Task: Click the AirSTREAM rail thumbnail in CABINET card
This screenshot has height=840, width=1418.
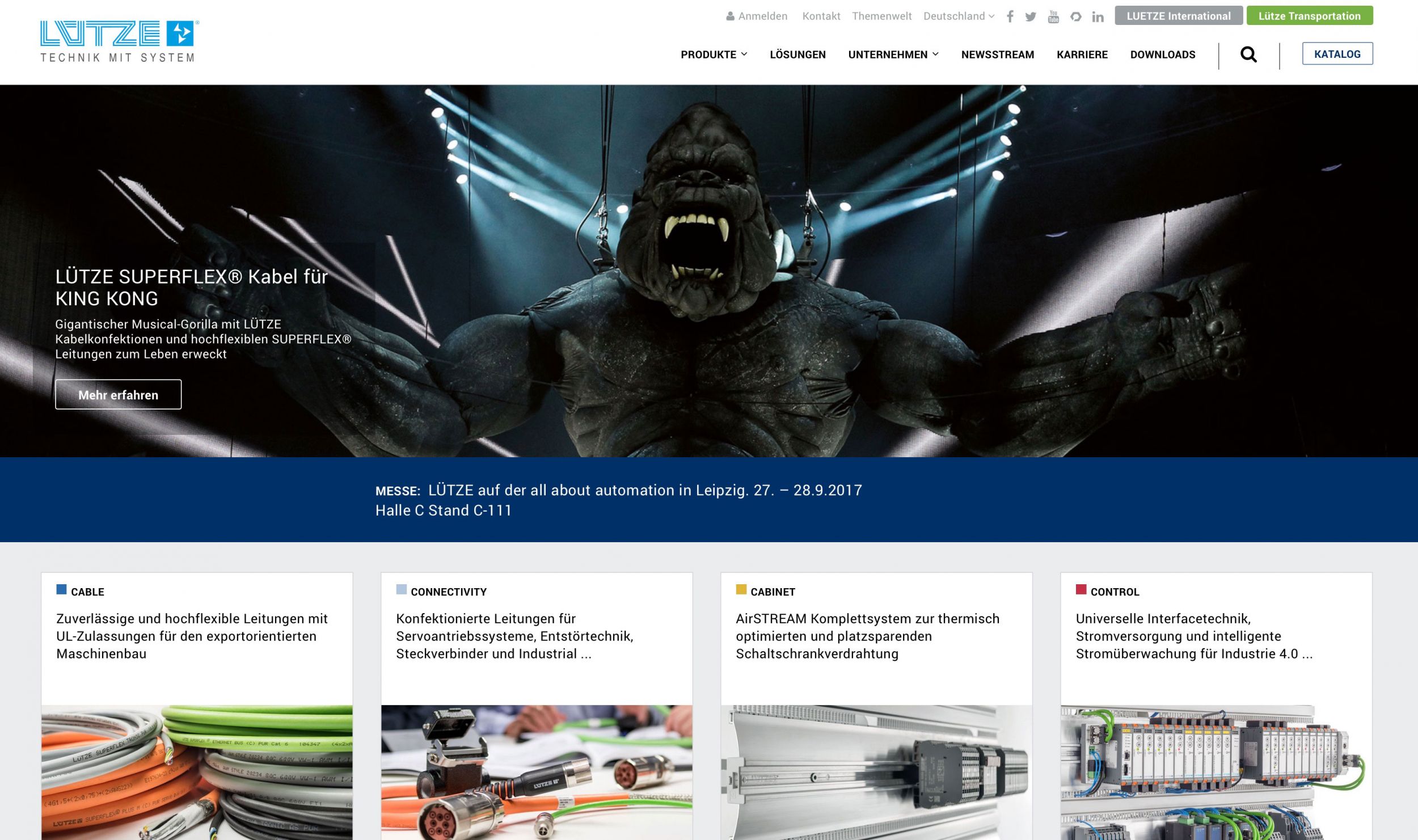Action: point(876,773)
